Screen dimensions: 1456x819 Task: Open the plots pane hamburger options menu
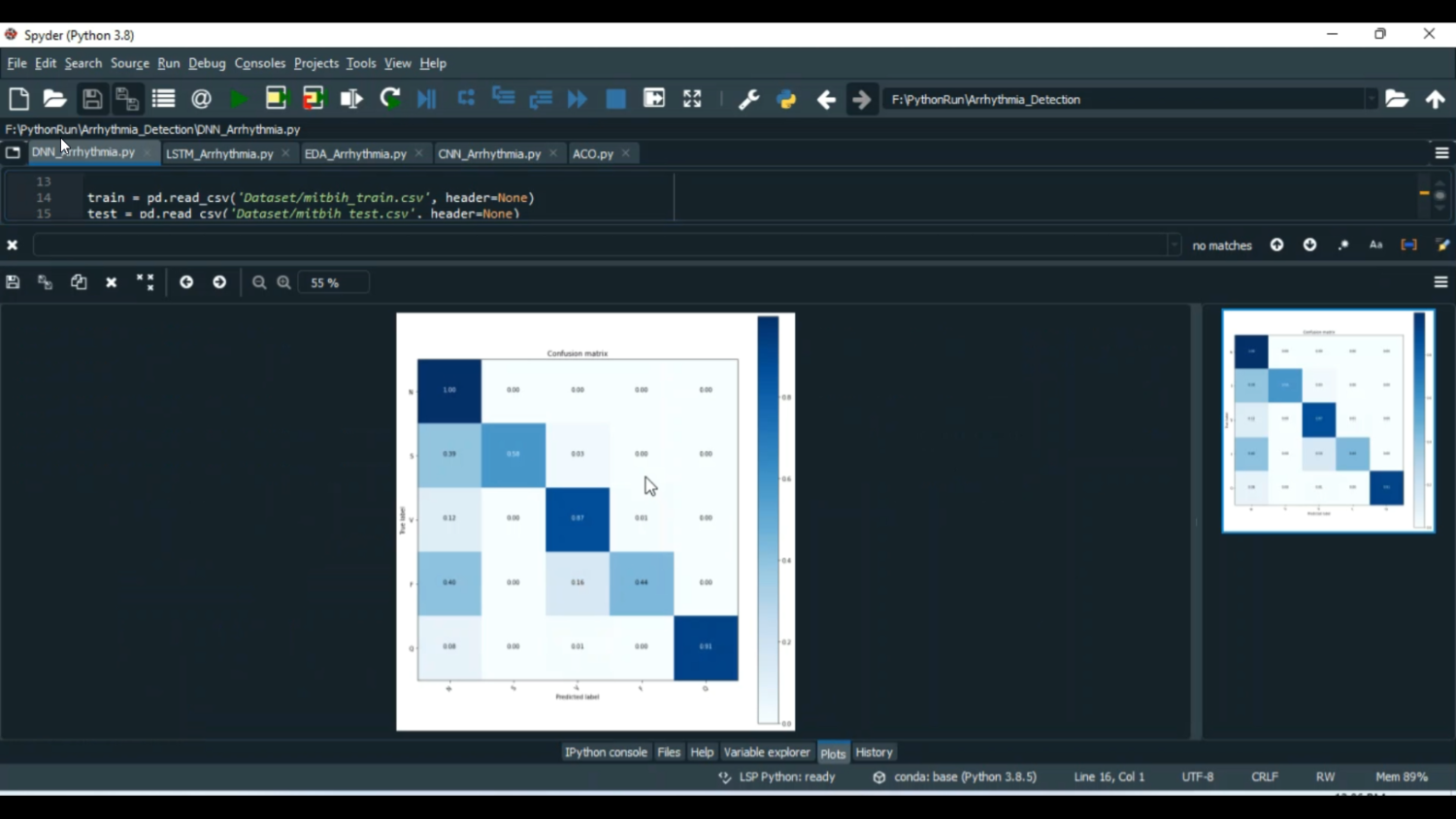[1440, 282]
